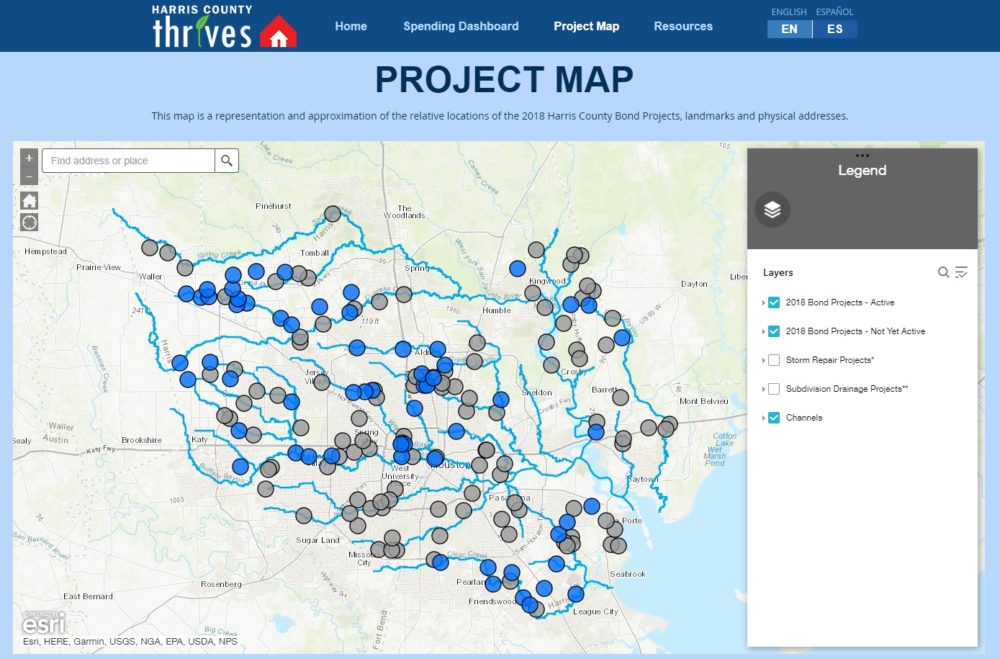Click the blue project marker northwest of Kingwood
1000x659 pixels.
coord(517,268)
